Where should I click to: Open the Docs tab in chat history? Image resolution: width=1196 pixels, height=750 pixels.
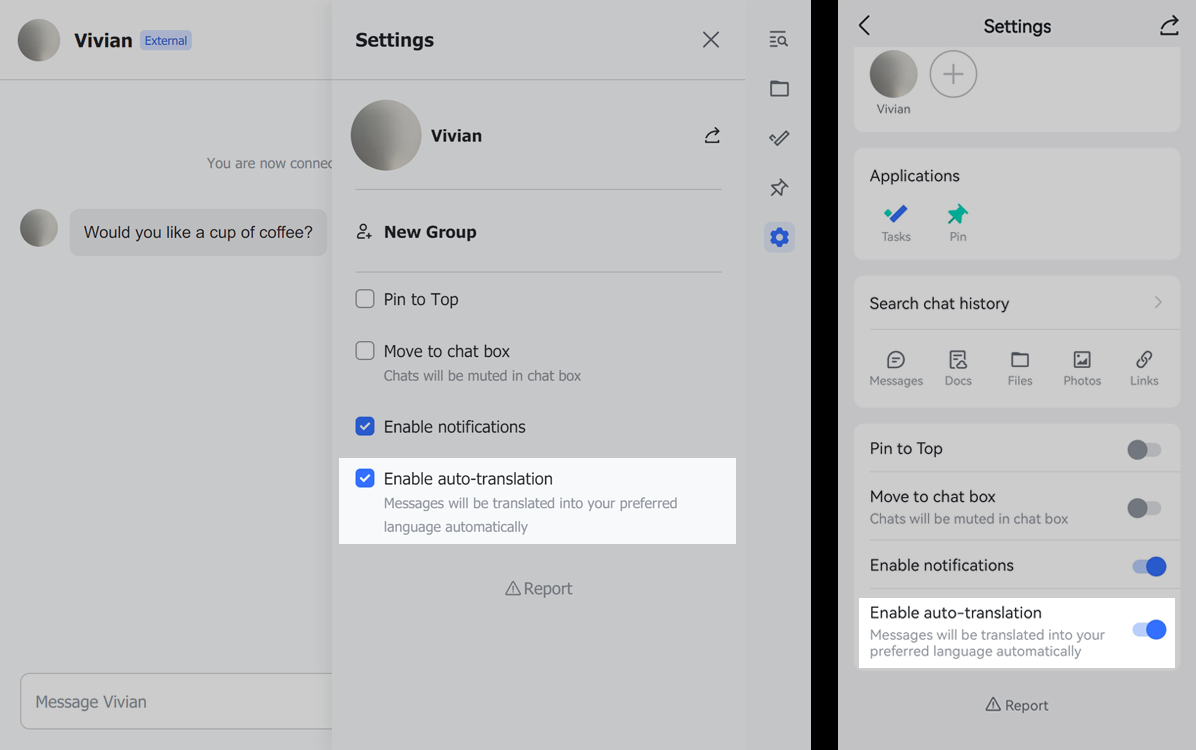click(x=958, y=367)
